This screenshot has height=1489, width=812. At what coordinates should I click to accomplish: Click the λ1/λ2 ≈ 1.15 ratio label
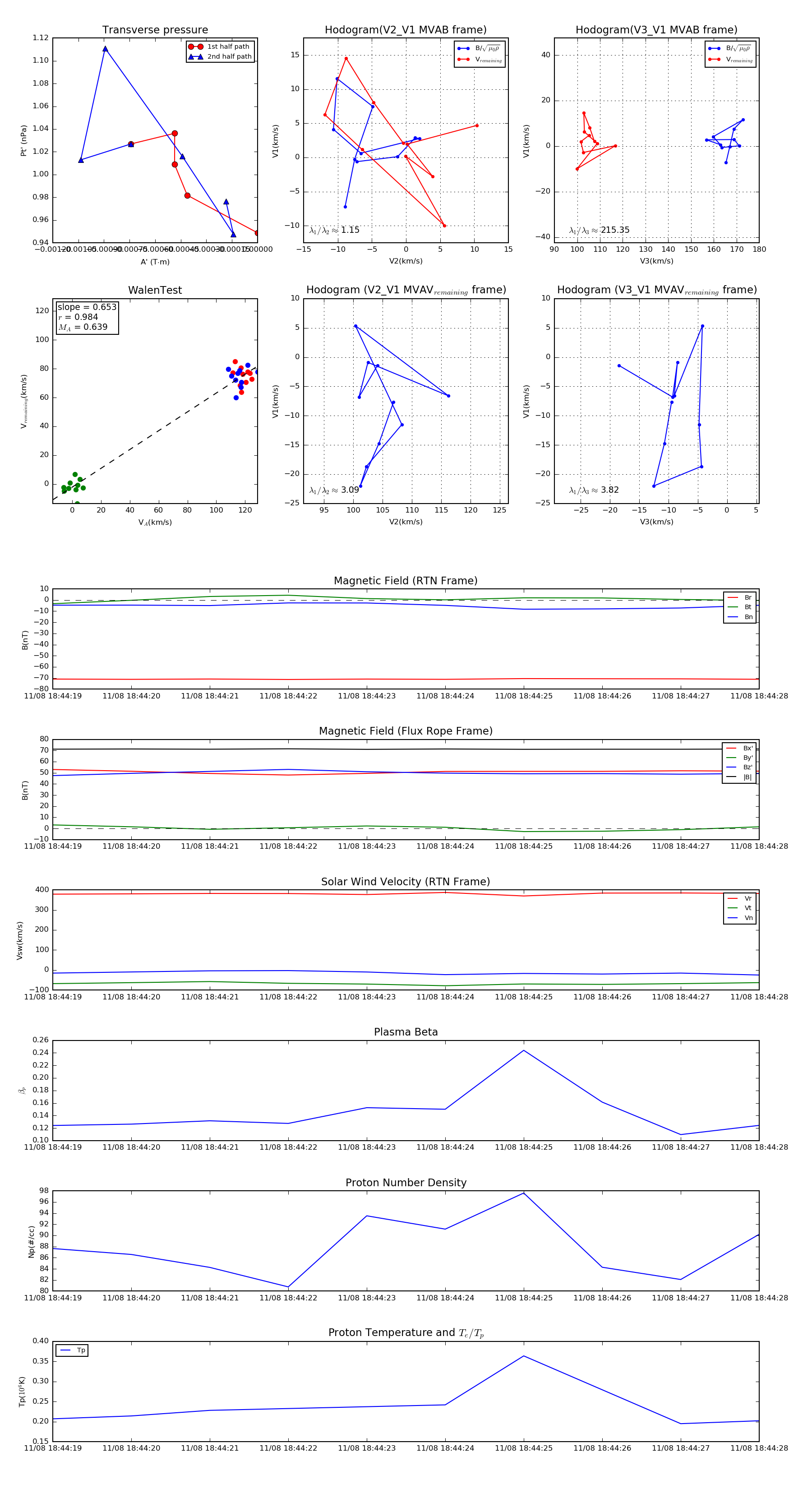click(334, 230)
